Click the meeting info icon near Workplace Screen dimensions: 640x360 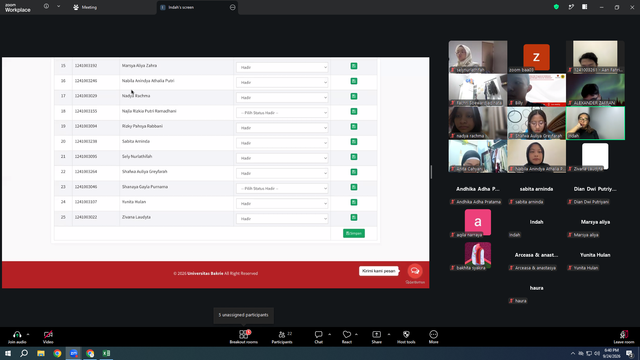click(46, 7)
